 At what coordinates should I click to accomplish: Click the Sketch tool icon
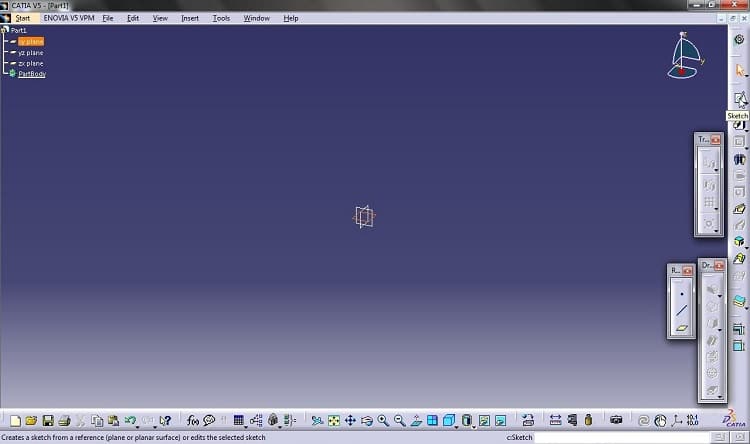pos(739,98)
